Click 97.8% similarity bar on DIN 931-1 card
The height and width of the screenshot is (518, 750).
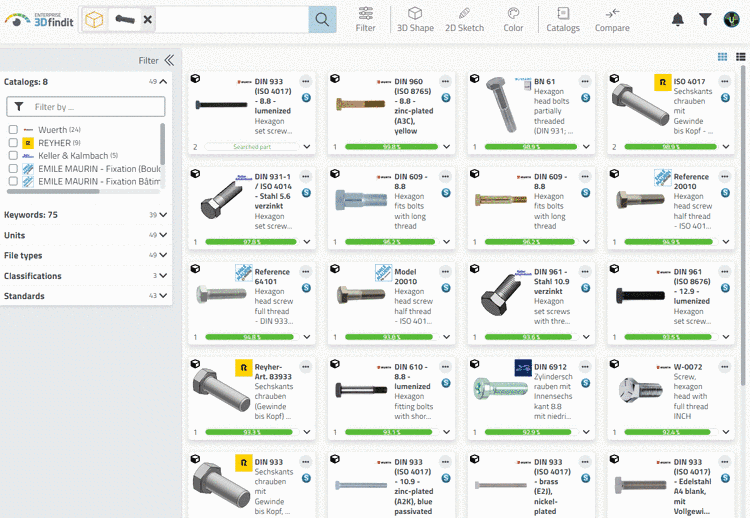tap(251, 242)
